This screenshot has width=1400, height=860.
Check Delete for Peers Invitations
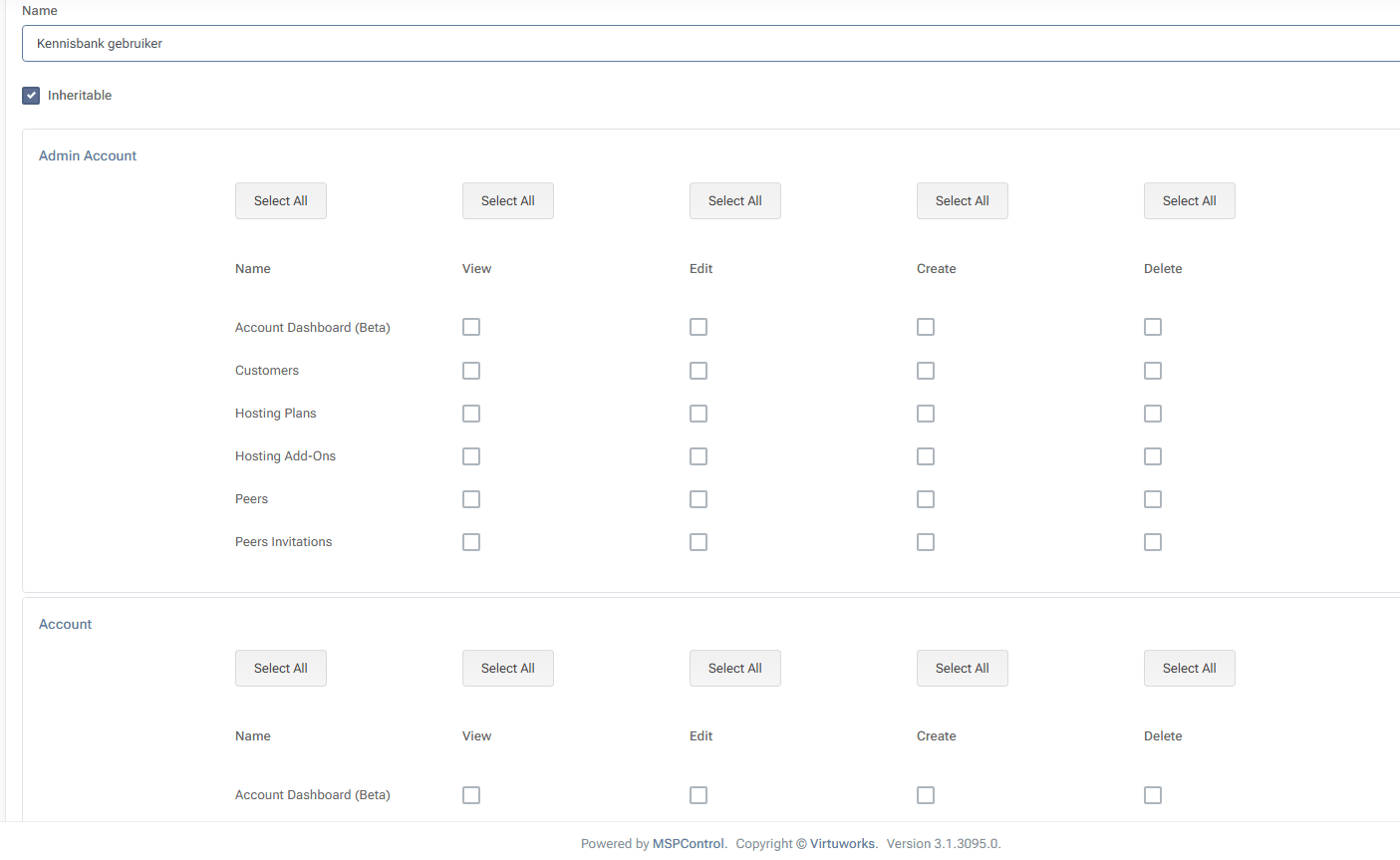[1153, 542]
